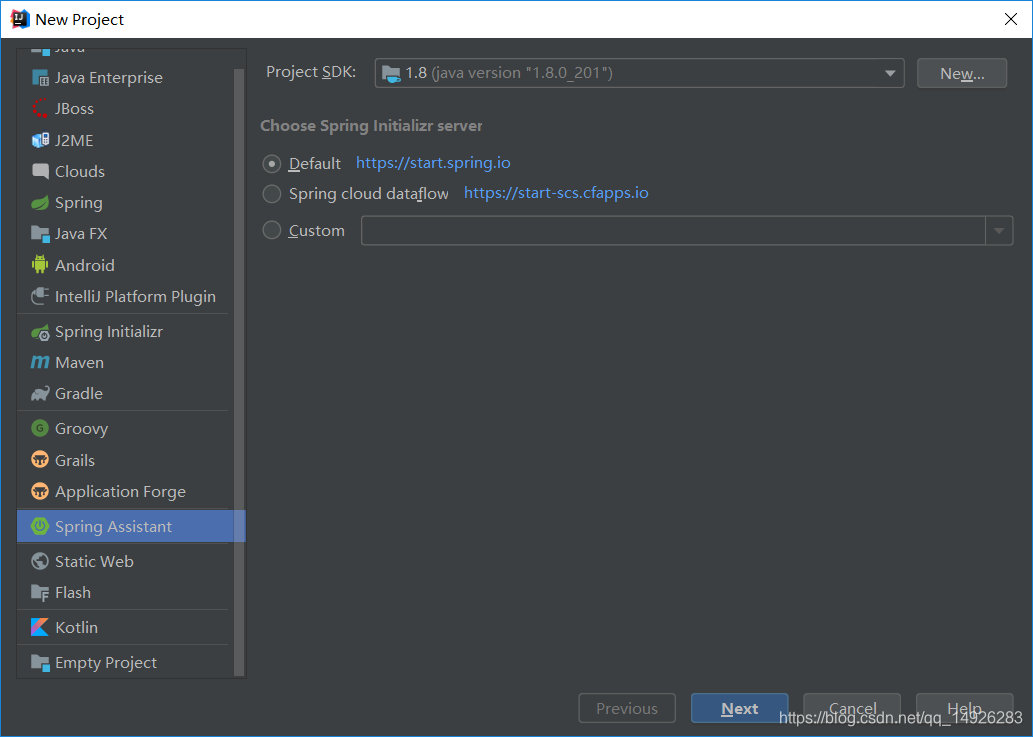Open the https://start-scs.cfapps.io link
This screenshot has width=1033, height=737.
point(556,193)
